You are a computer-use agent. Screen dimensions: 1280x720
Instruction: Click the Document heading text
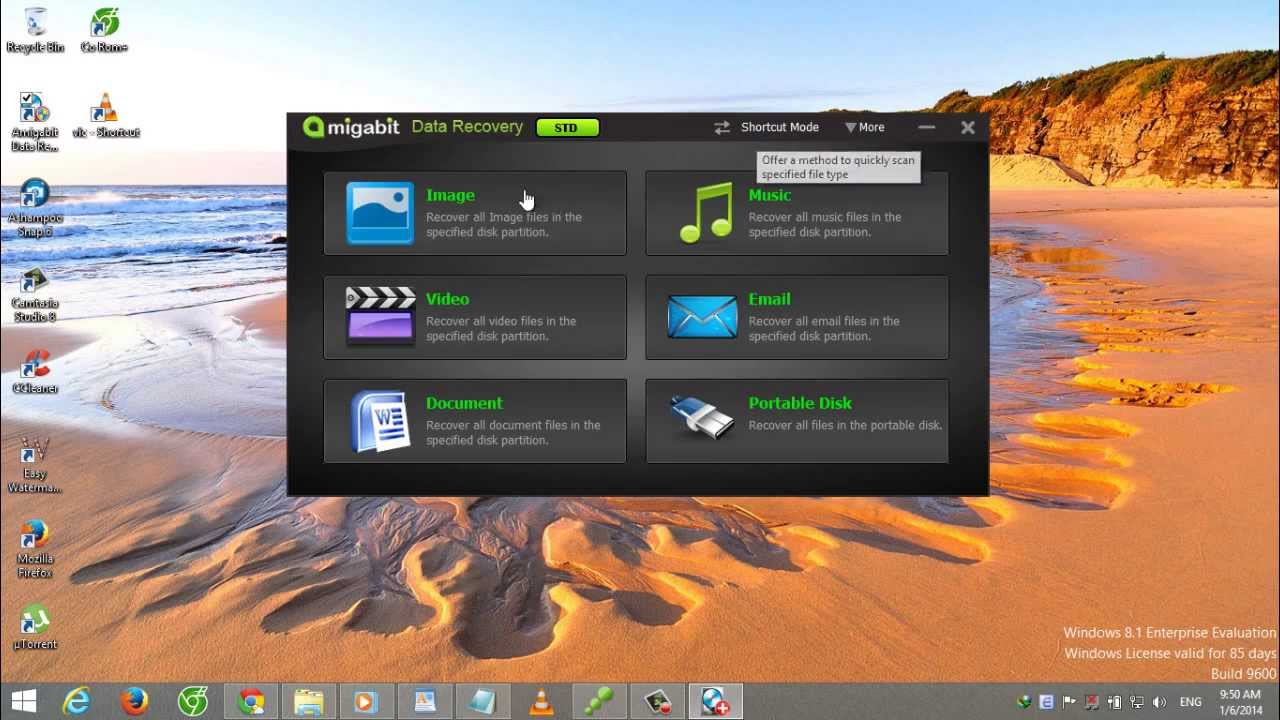click(x=464, y=403)
